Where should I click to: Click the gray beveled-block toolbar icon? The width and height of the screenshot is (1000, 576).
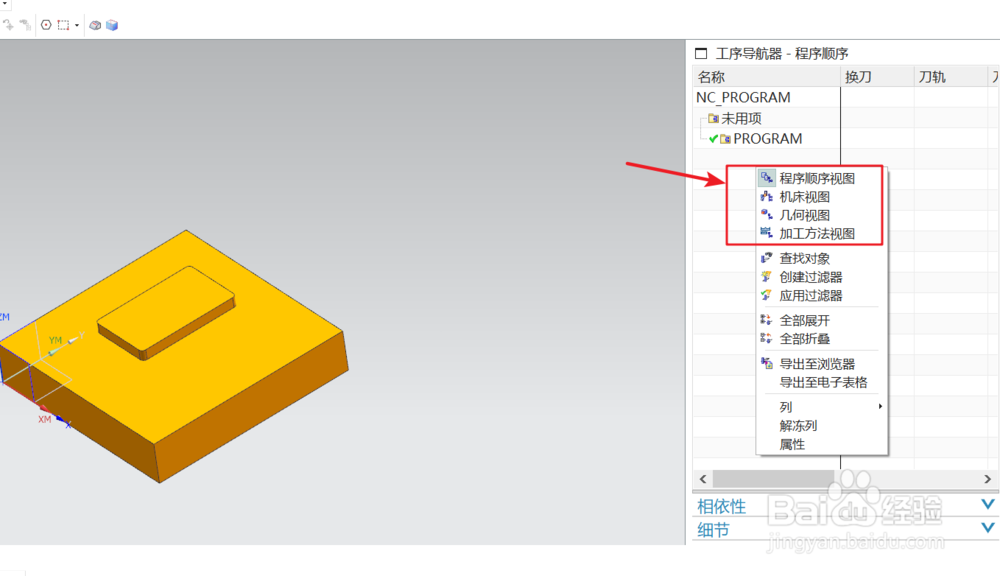pyautogui.click(x=95, y=25)
